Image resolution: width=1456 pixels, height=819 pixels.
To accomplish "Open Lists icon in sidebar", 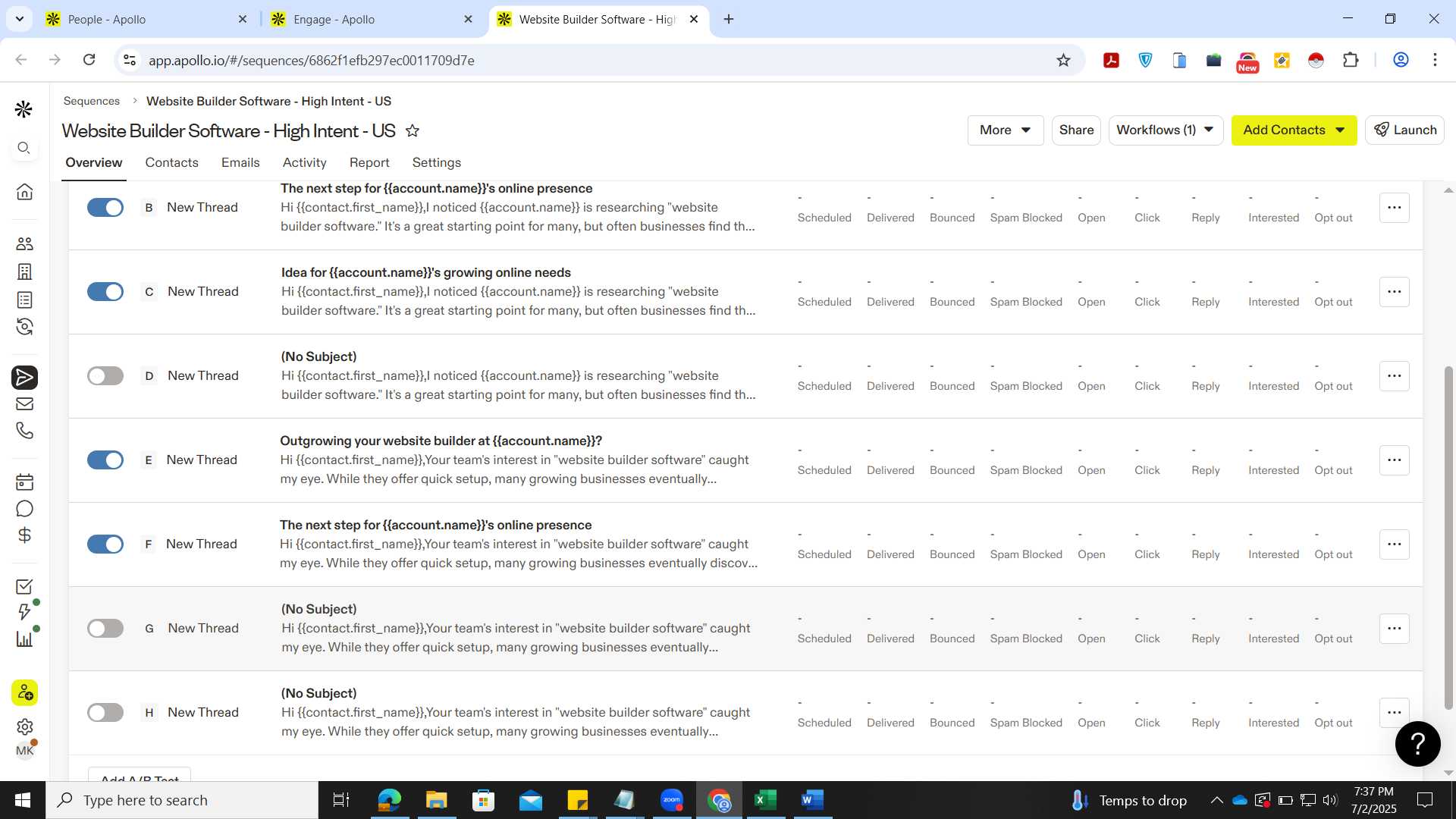I will (x=24, y=300).
